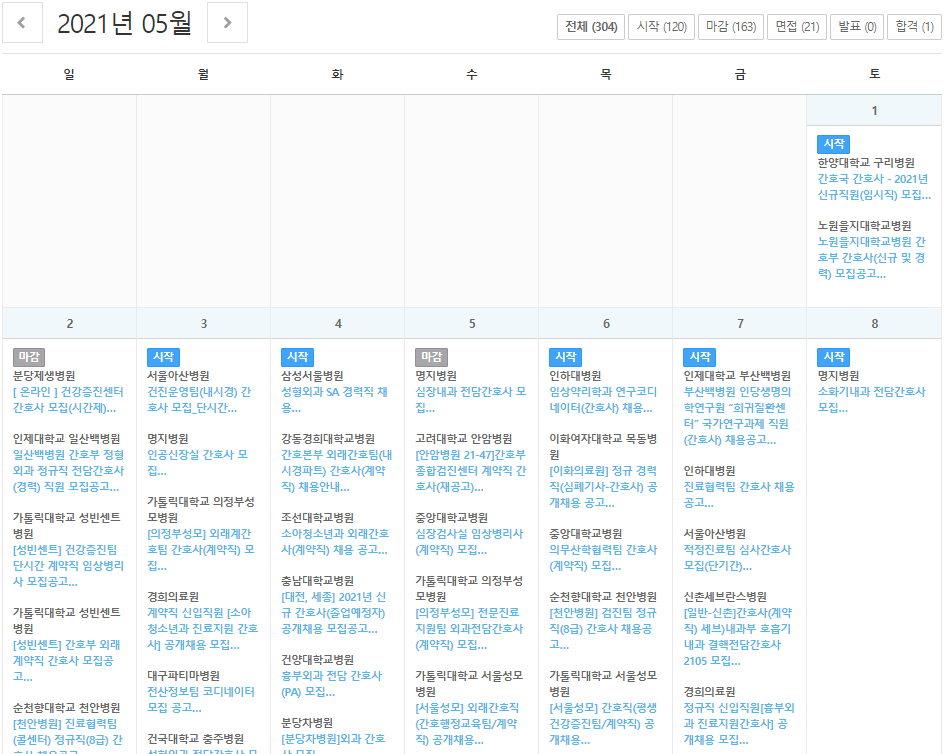945x754 pixels.
Task: Select the 전체 (304) filter tab
Action: click(591, 27)
